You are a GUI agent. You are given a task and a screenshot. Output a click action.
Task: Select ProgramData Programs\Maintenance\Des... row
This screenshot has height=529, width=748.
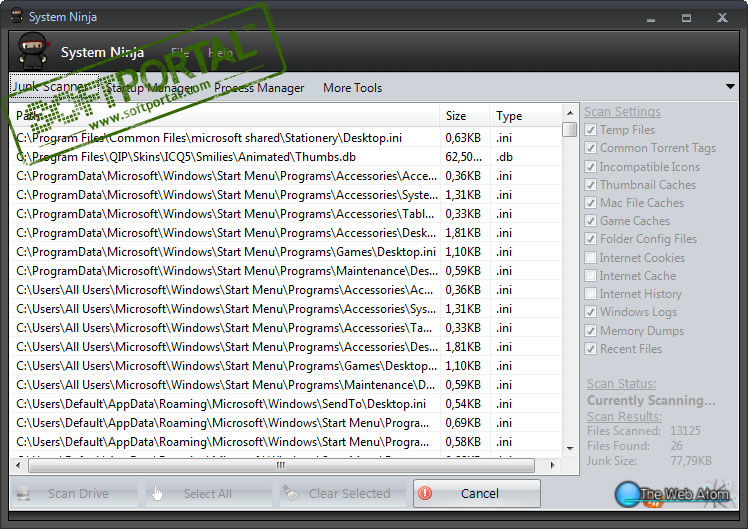tap(285, 271)
